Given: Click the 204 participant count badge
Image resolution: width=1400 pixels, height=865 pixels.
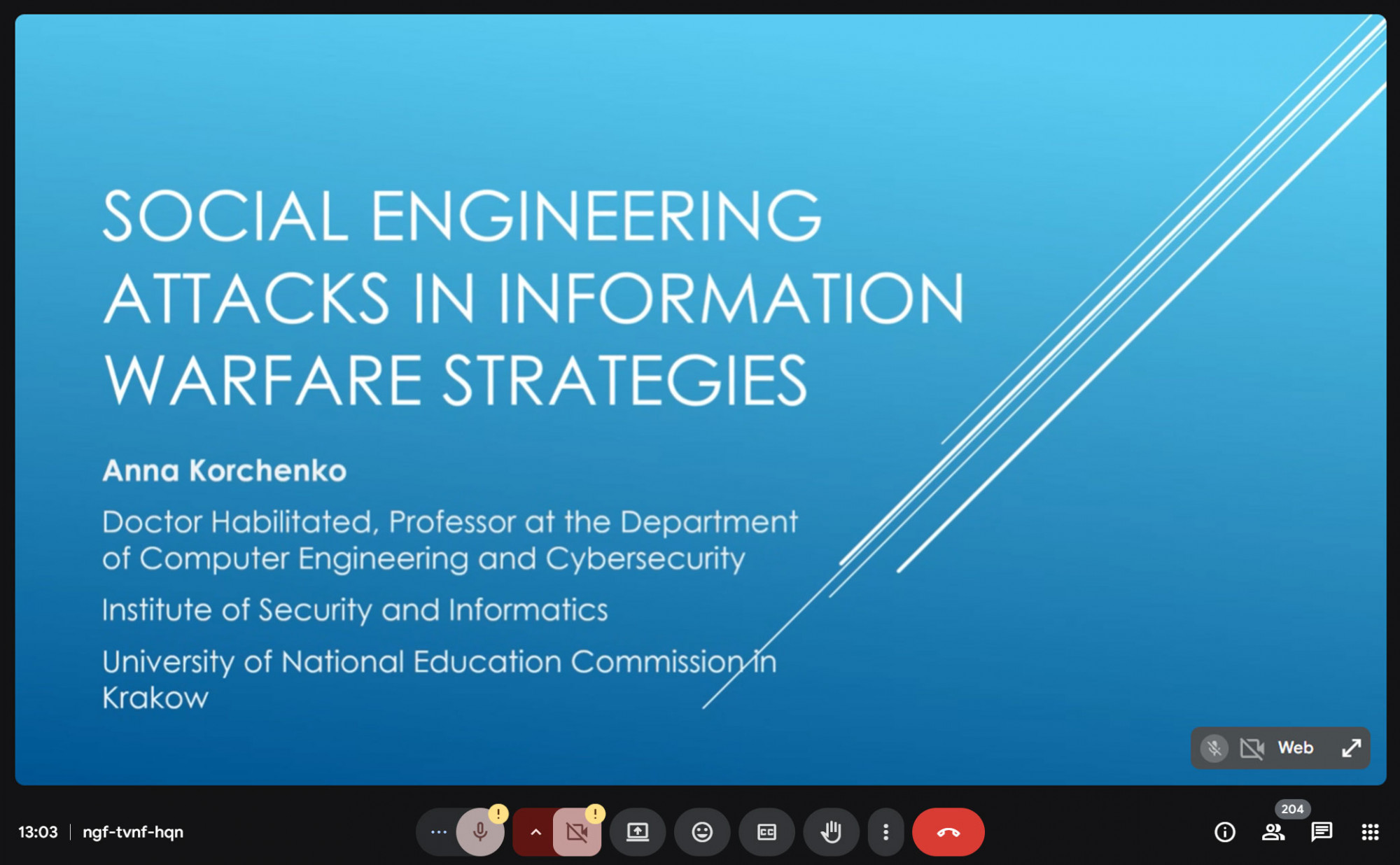Looking at the screenshot, I should pos(1292,809).
